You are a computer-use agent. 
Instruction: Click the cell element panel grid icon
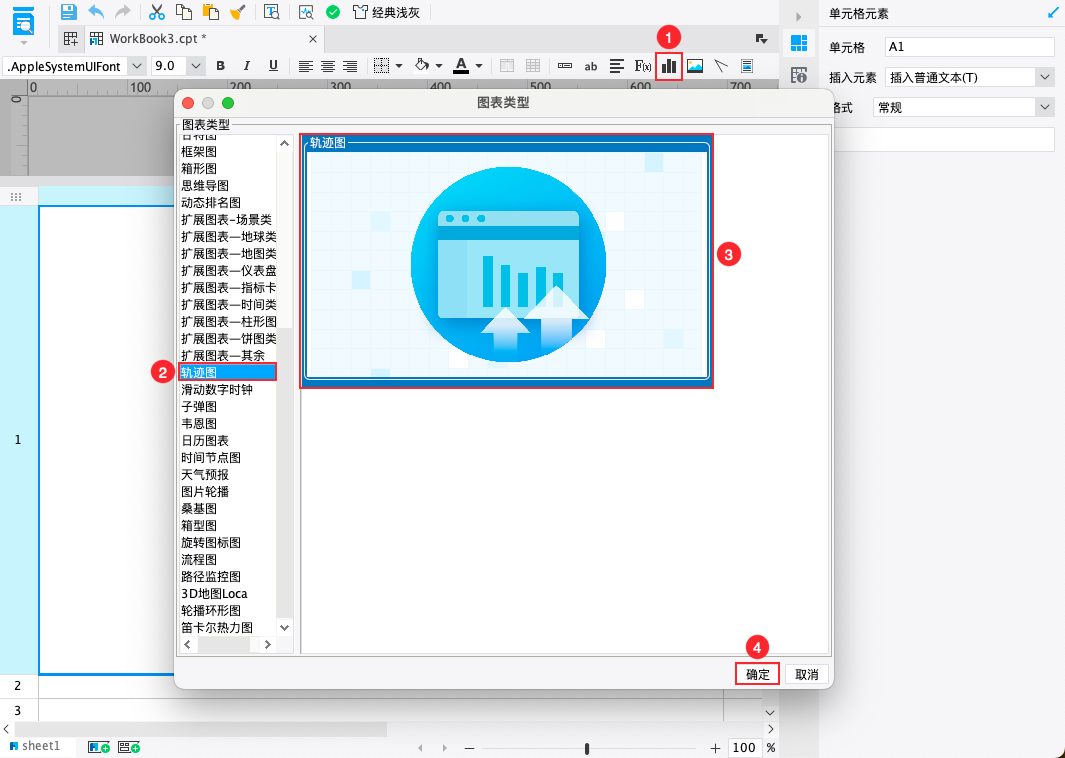799,43
